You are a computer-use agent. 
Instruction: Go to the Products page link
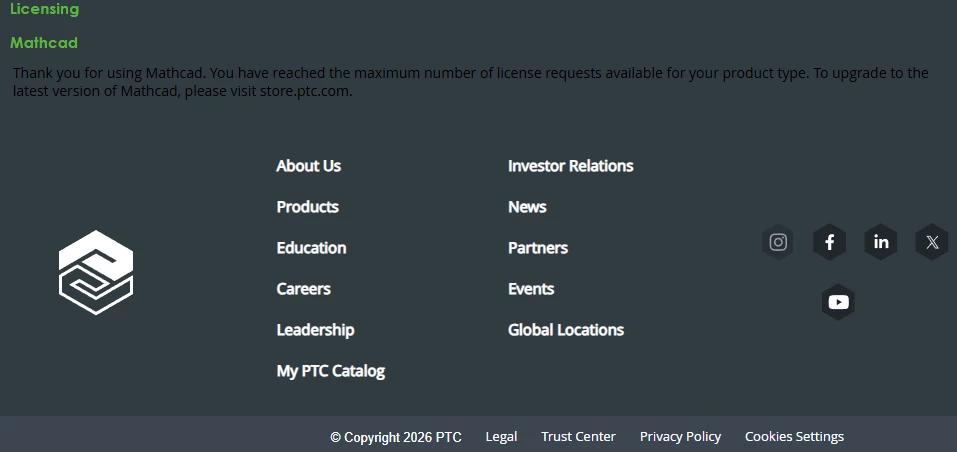(307, 207)
